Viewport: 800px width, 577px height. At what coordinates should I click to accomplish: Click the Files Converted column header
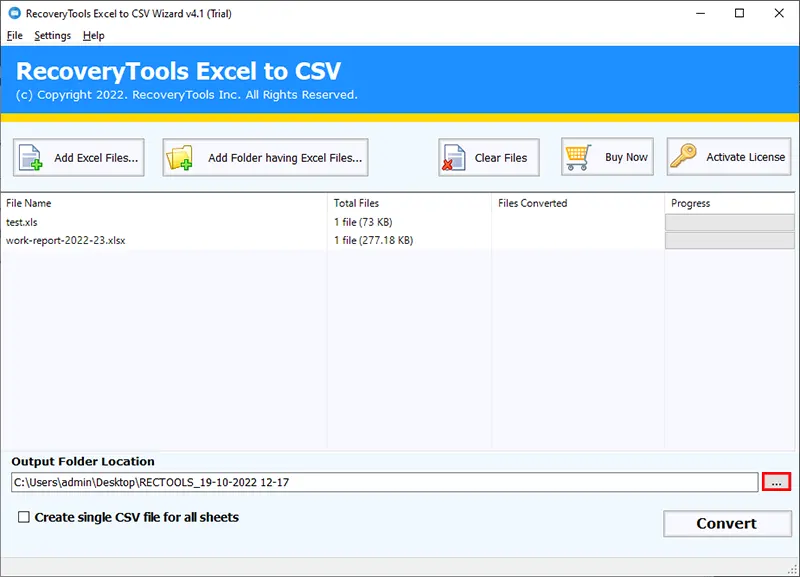pyautogui.click(x=577, y=203)
